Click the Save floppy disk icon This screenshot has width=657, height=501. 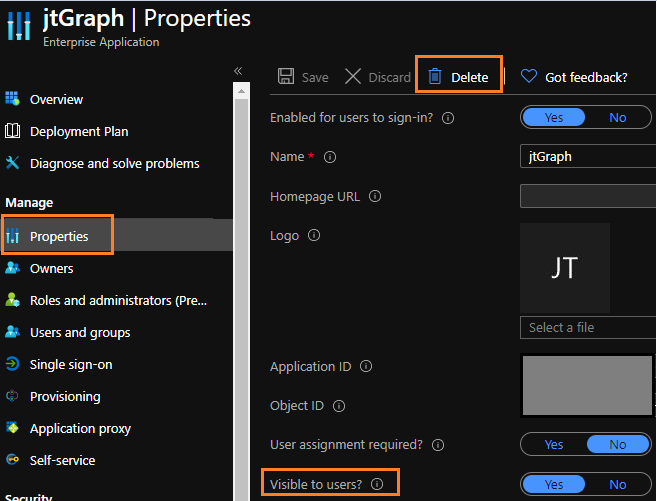[x=286, y=77]
